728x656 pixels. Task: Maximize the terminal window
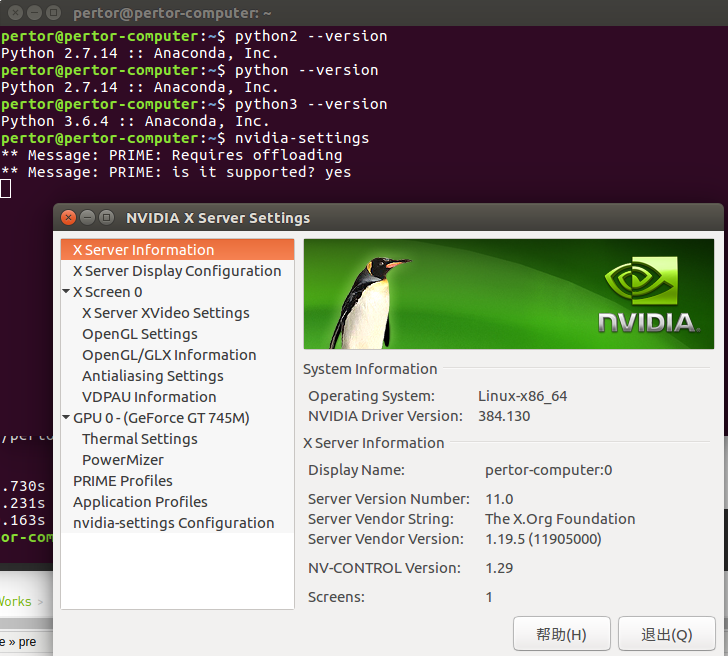pos(52,13)
